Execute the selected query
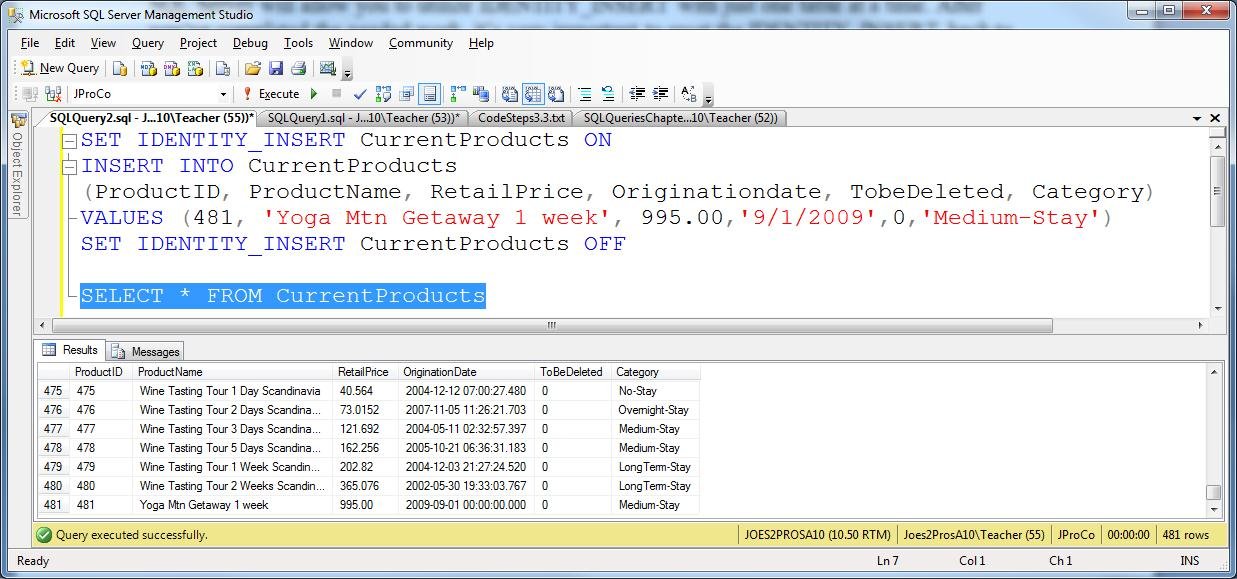The height and width of the screenshot is (579, 1237). tap(271, 94)
